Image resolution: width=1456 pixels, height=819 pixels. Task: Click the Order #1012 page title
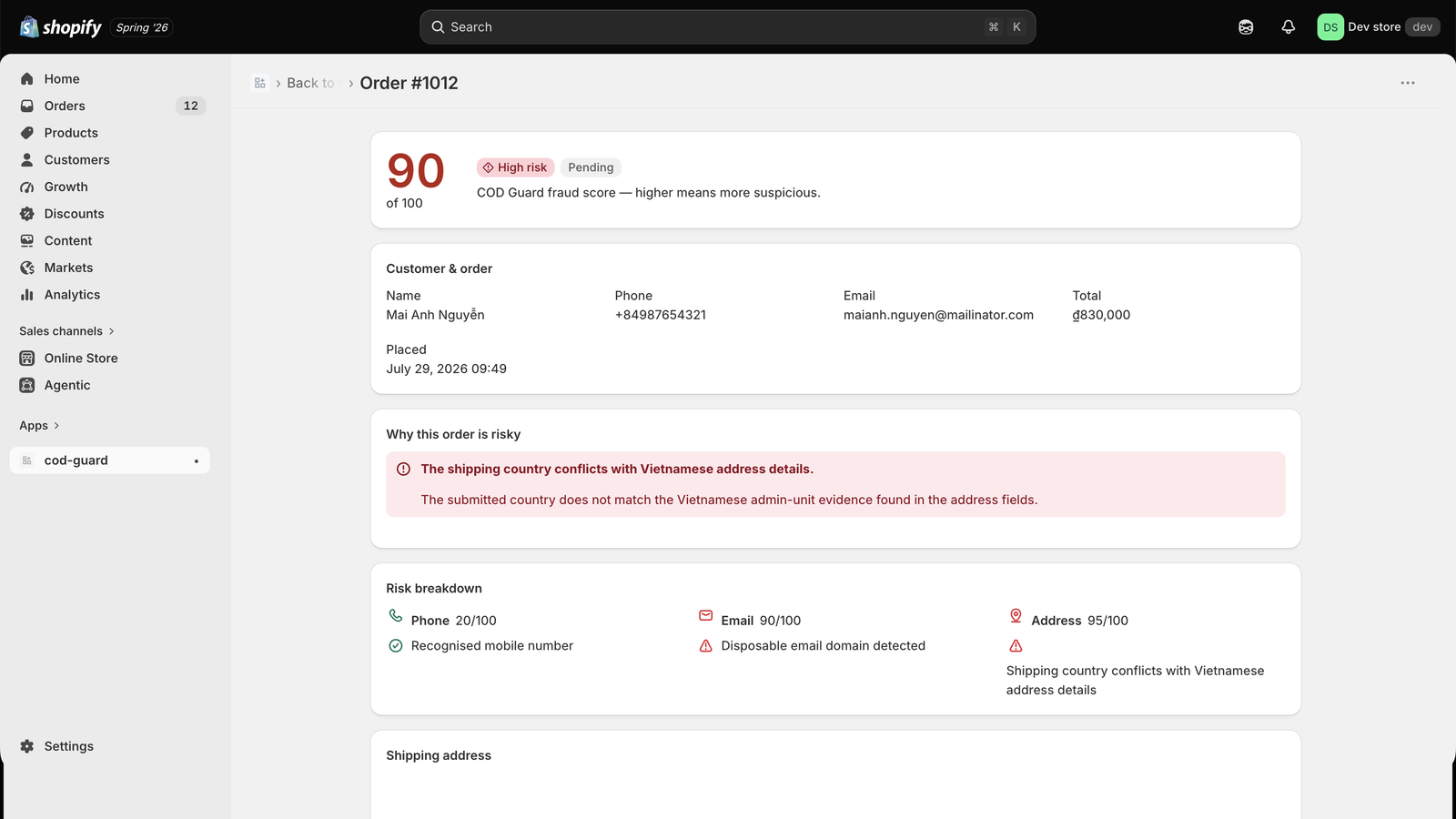coord(409,83)
